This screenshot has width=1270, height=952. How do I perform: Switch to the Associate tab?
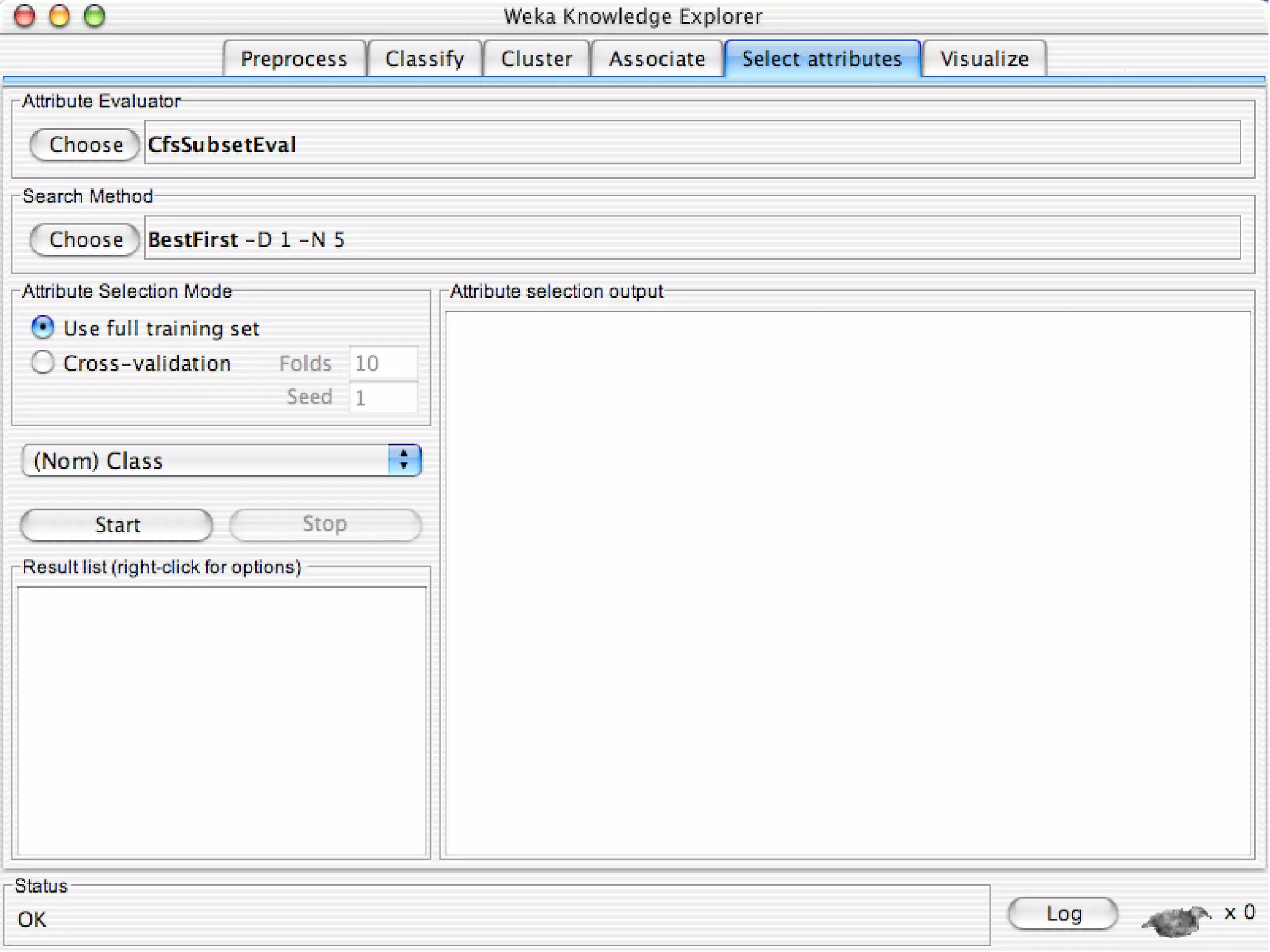657,59
